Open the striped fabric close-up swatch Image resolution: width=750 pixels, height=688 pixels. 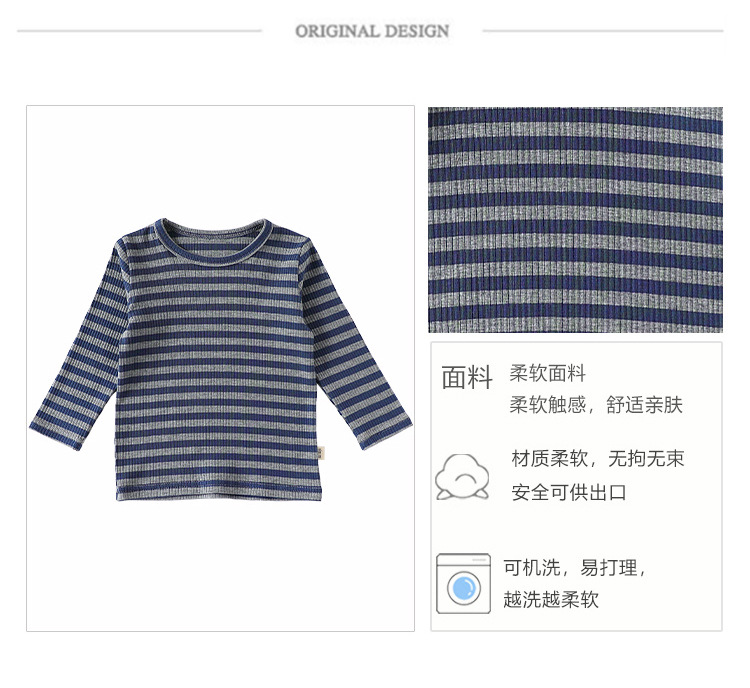coord(575,220)
